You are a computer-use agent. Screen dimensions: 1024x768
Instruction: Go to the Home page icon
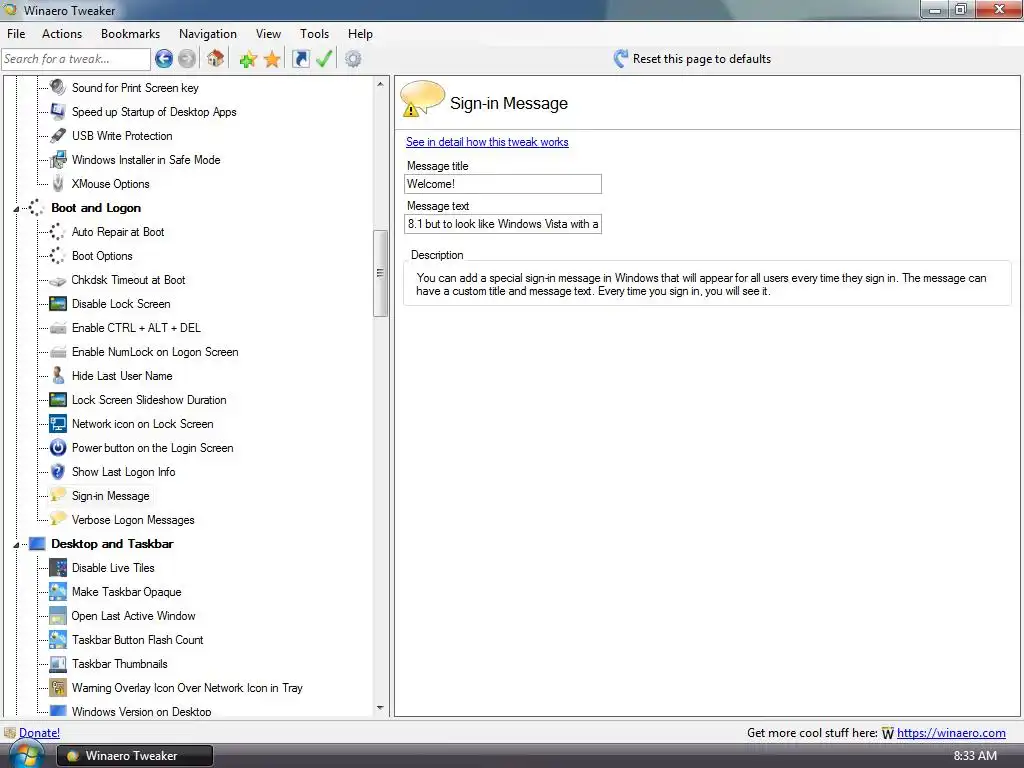[216, 59]
